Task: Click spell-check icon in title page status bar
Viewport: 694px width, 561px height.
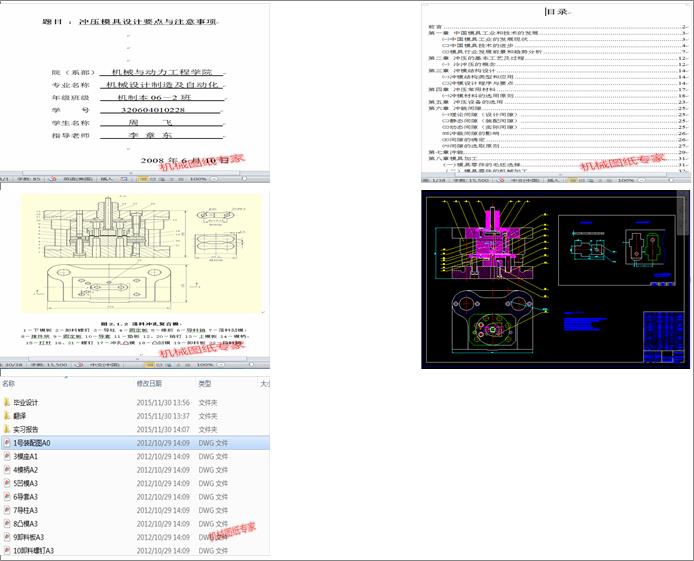Action: (x=52, y=179)
